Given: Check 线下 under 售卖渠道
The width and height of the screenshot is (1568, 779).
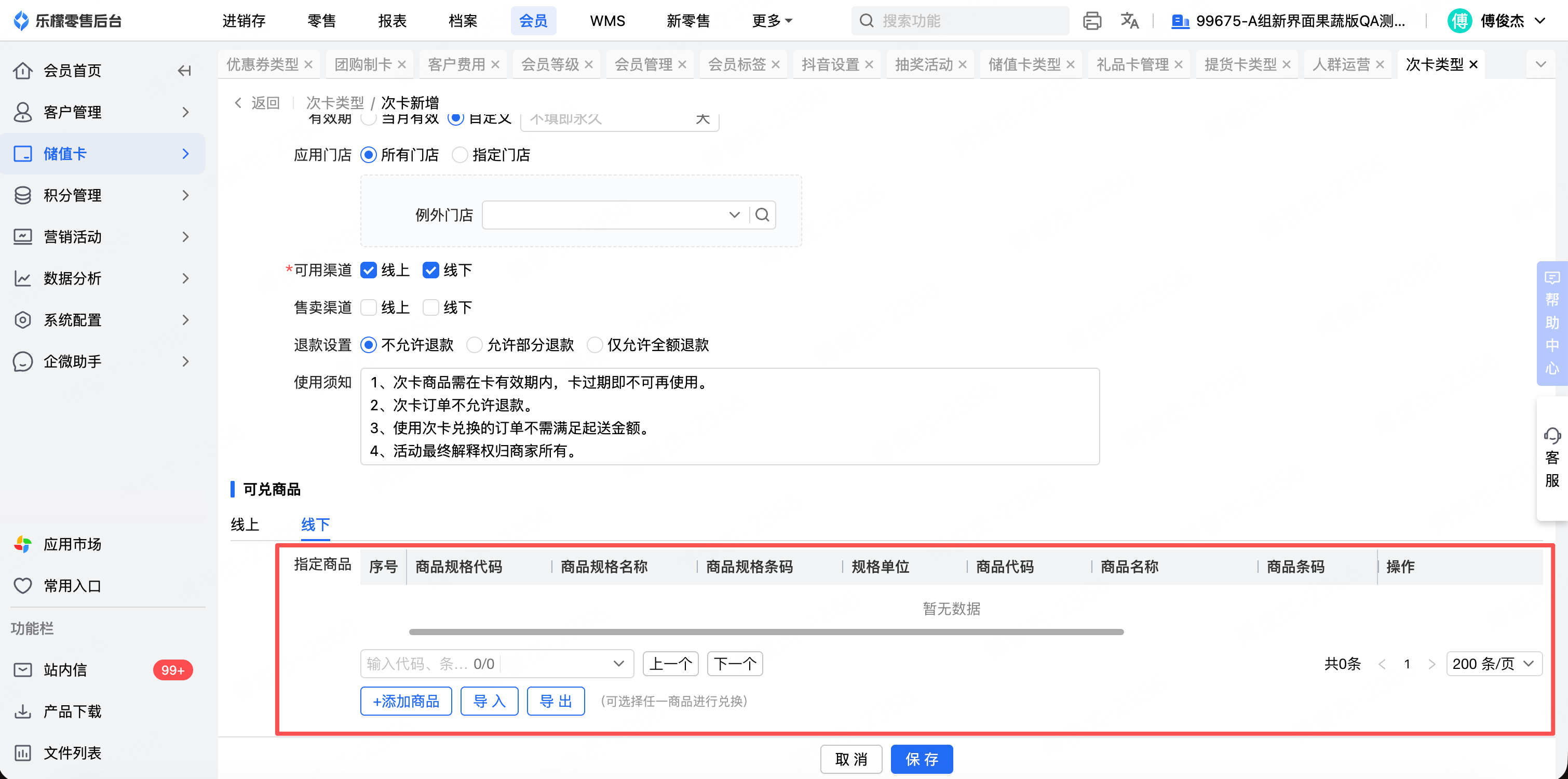Looking at the screenshot, I should (431, 307).
